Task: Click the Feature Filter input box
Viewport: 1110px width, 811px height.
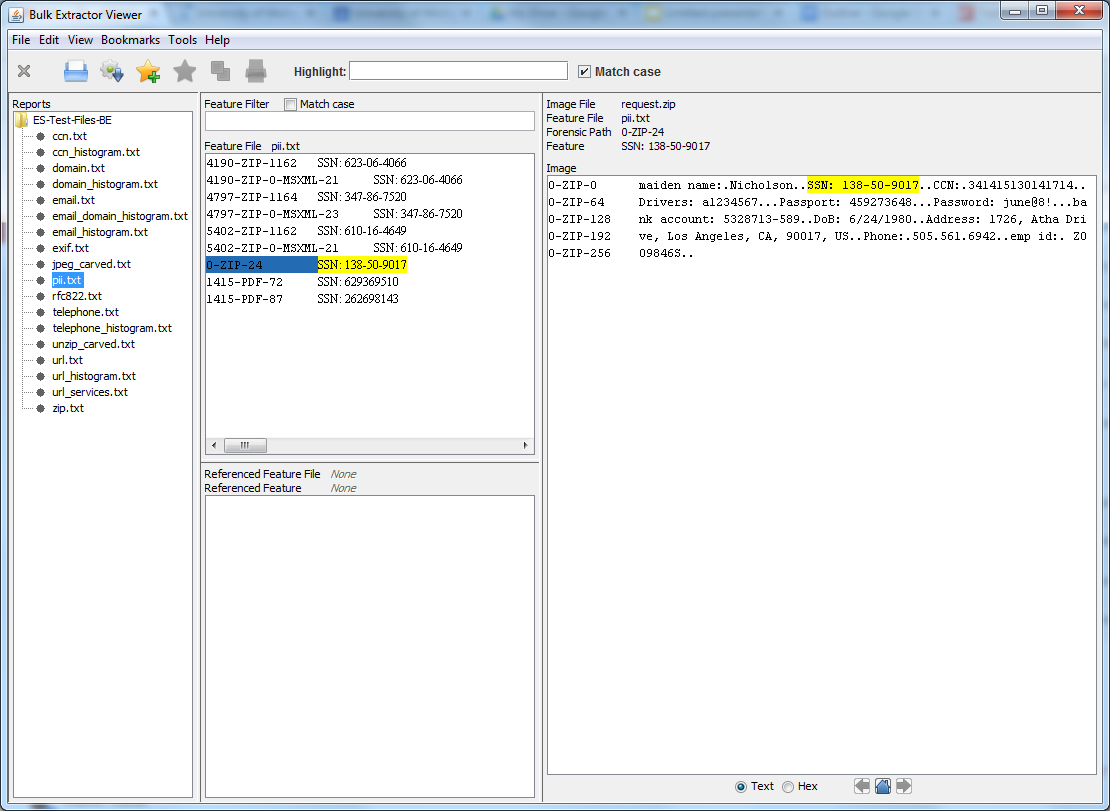Action: [x=369, y=121]
